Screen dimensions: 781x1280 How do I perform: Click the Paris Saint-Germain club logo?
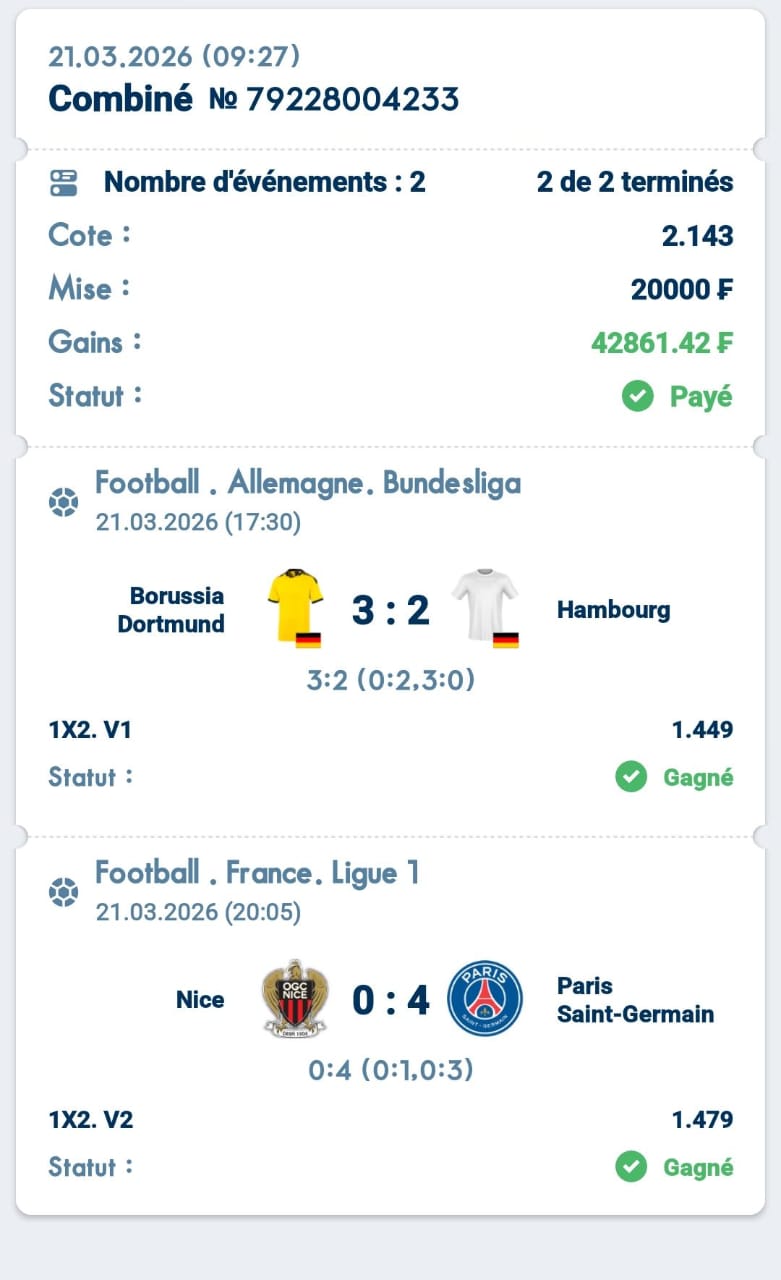coord(485,998)
